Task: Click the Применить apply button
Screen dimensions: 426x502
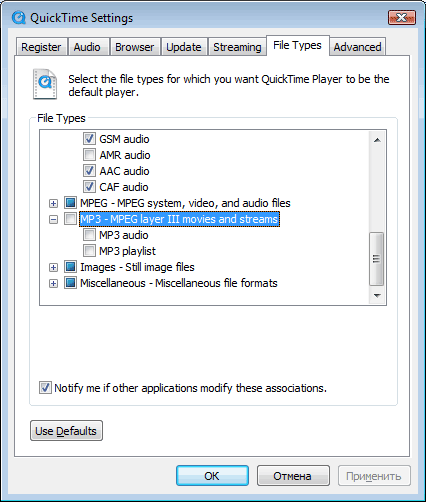Action: click(374, 476)
